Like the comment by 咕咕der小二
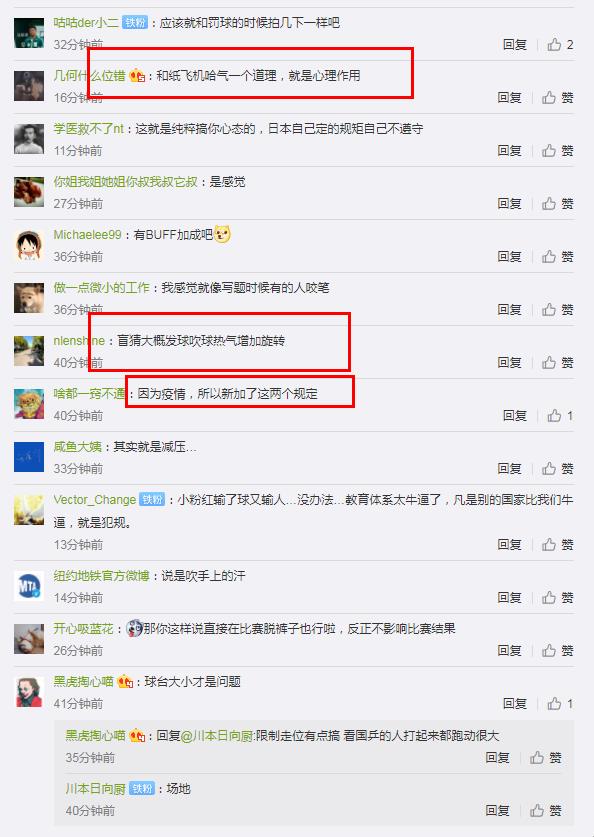Image resolution: width=594 pixels, height=837 pixels. [x=560, y=45]
